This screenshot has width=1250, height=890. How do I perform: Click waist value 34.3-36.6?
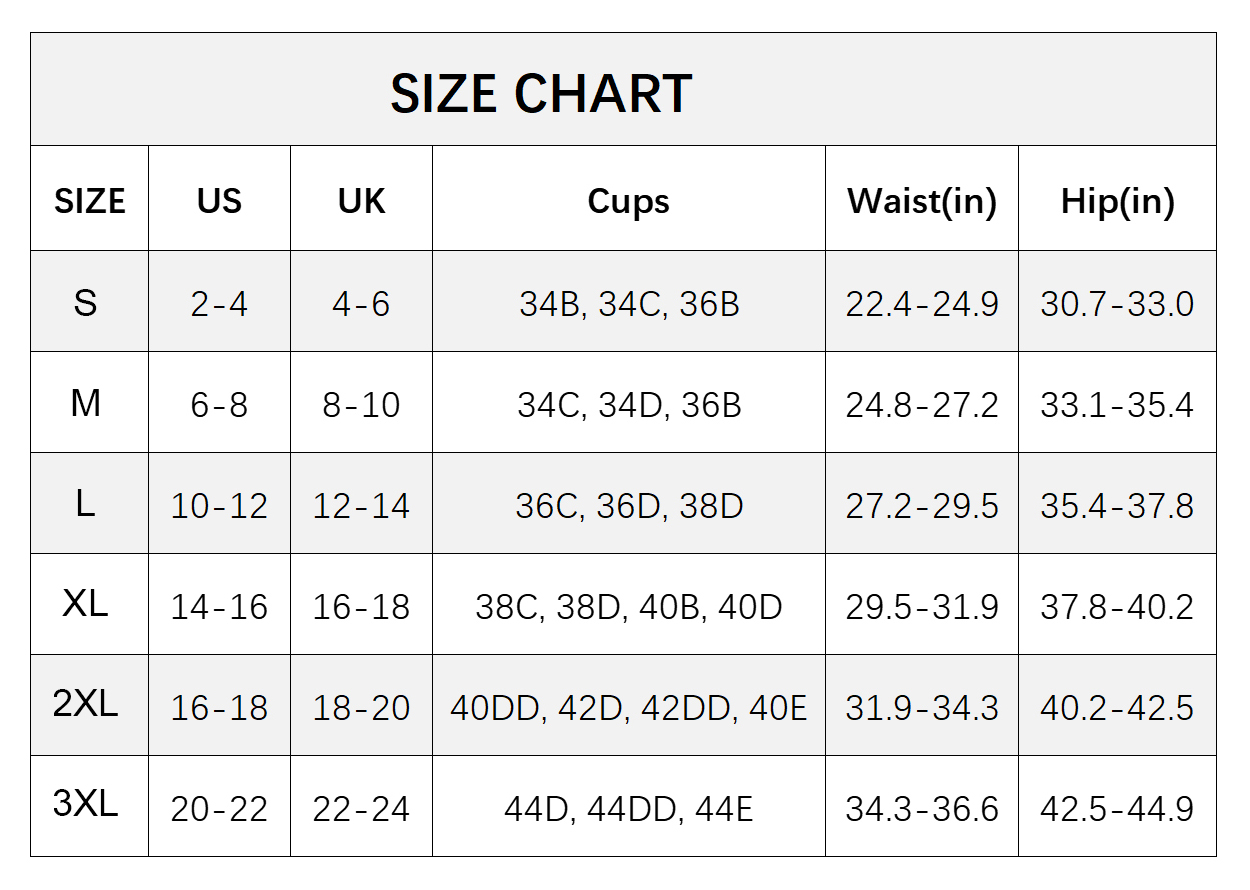(922, 809)
